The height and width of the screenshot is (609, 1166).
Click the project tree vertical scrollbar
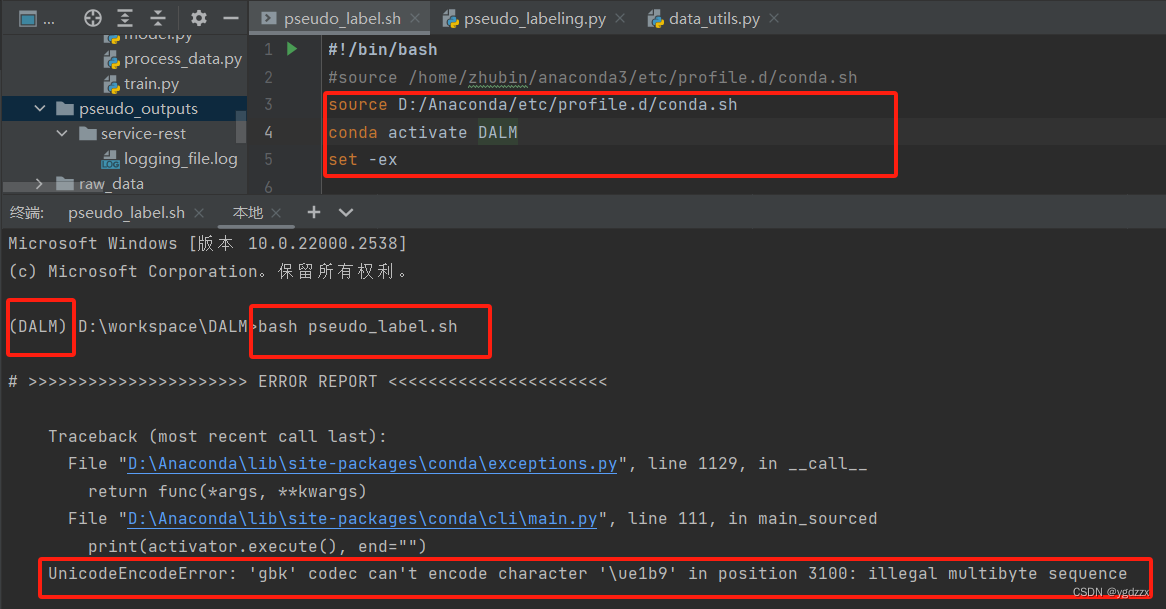point(241,126)
